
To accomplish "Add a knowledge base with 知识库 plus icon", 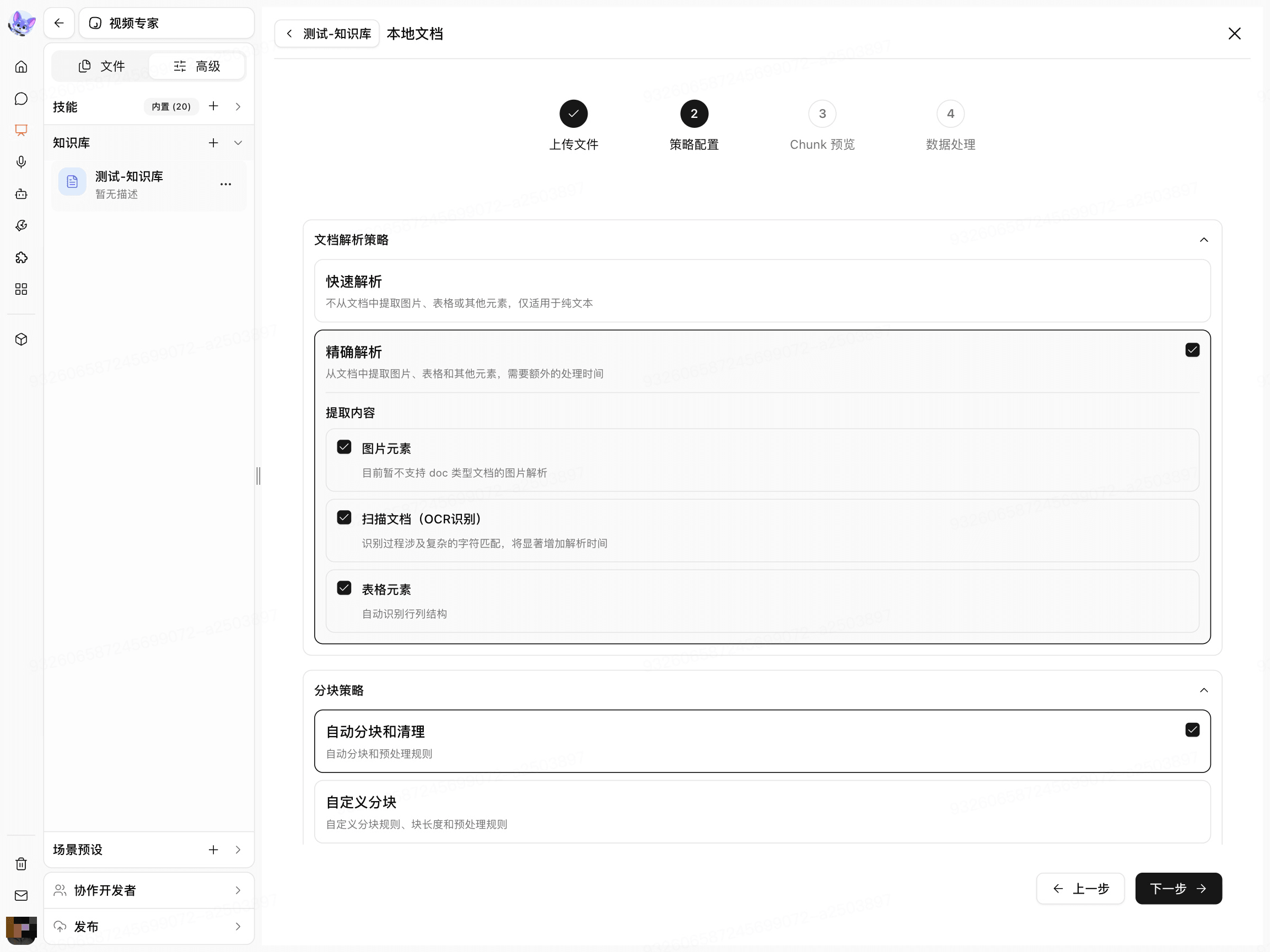I will coord(213,143).
